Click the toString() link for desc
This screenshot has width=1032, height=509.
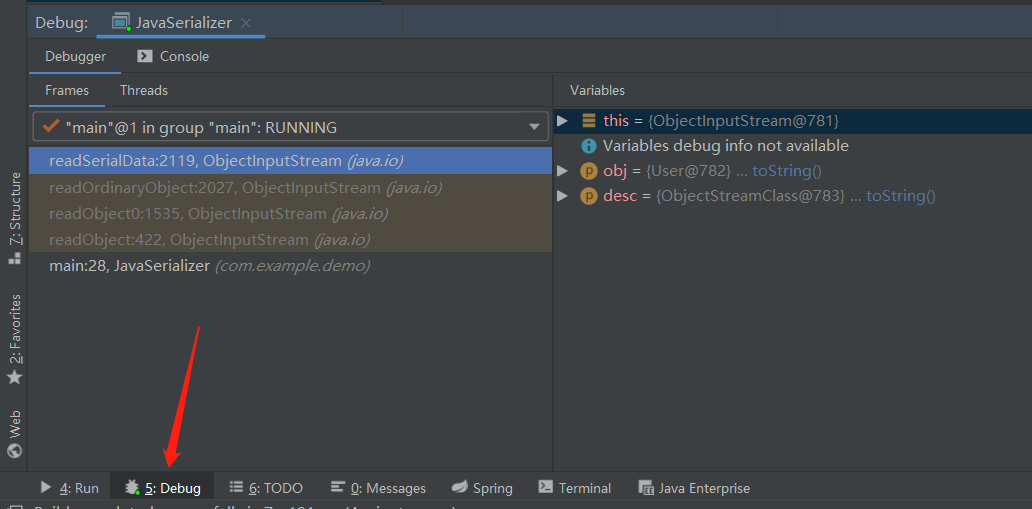pos(900,196)
